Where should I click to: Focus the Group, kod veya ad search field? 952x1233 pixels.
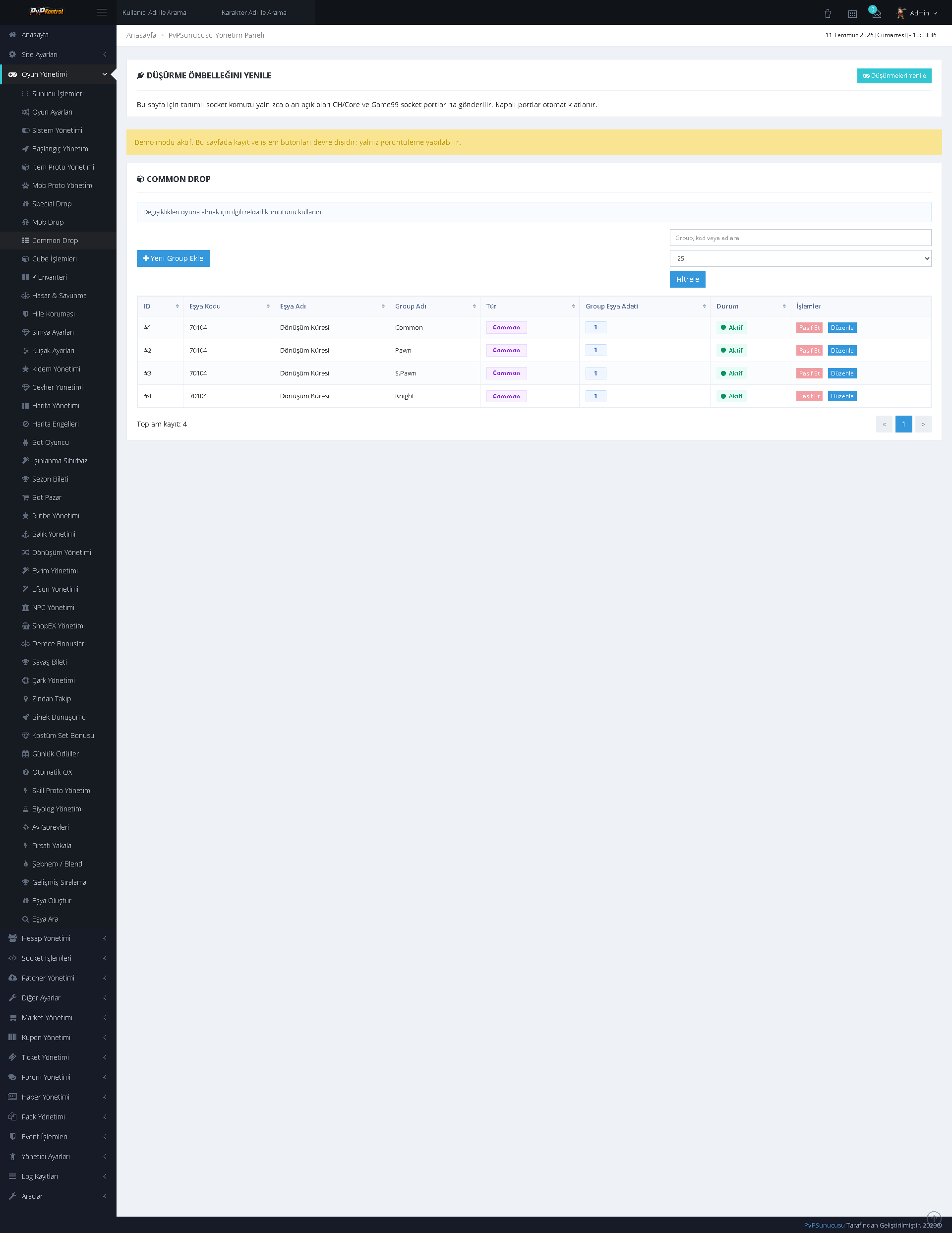[x=800, y=238]
